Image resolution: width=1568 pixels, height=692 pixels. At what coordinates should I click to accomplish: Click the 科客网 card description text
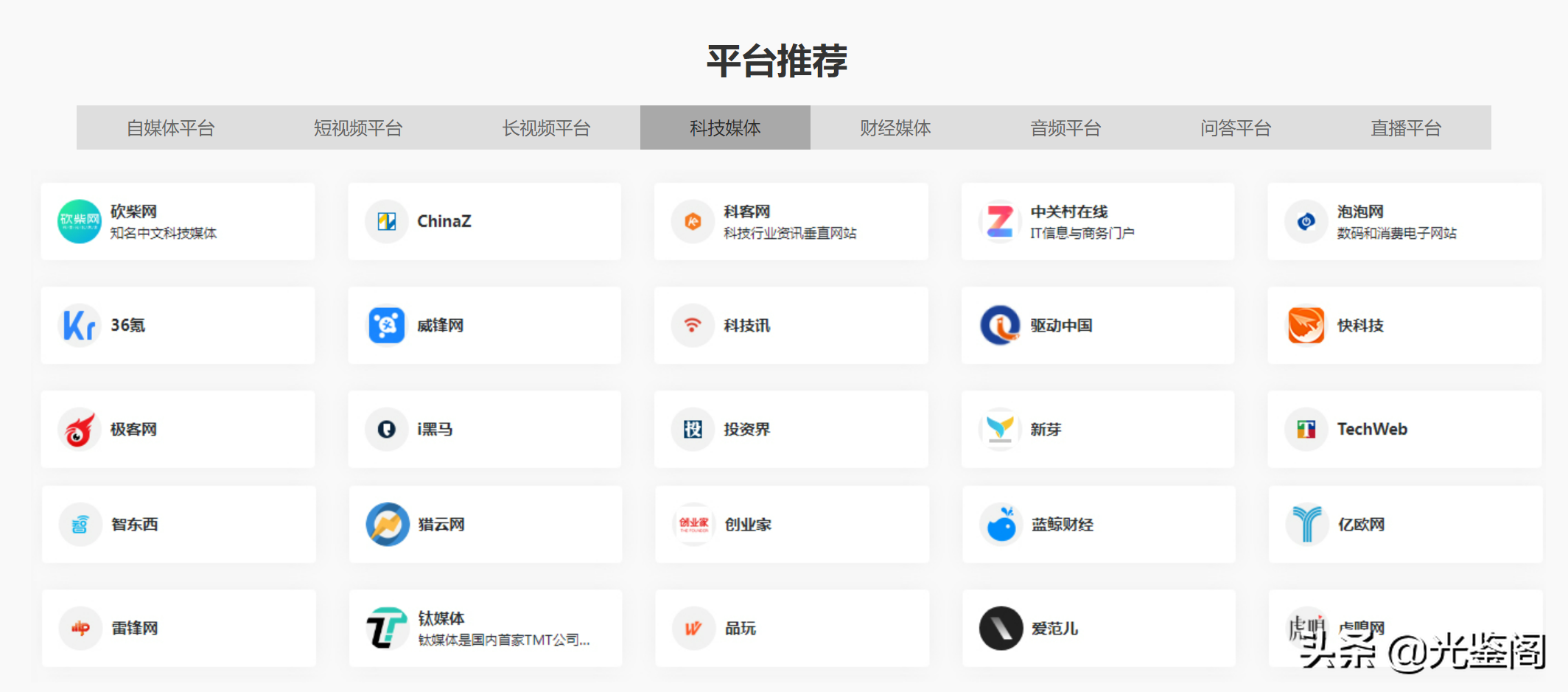pos(789,234)
